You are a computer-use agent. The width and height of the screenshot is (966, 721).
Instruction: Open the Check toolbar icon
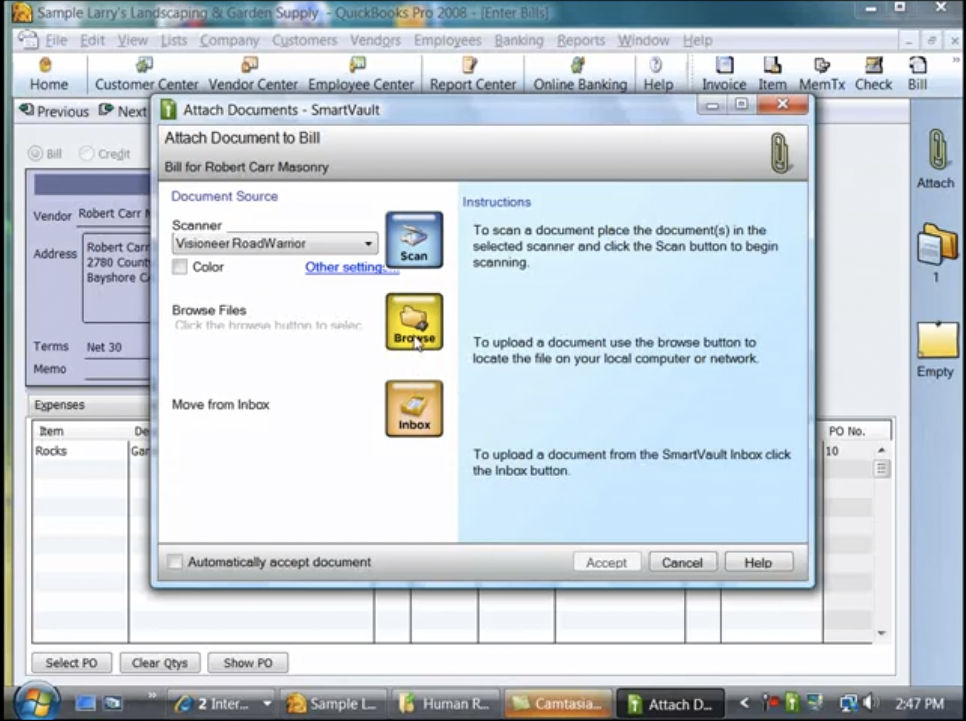(873, 74)
